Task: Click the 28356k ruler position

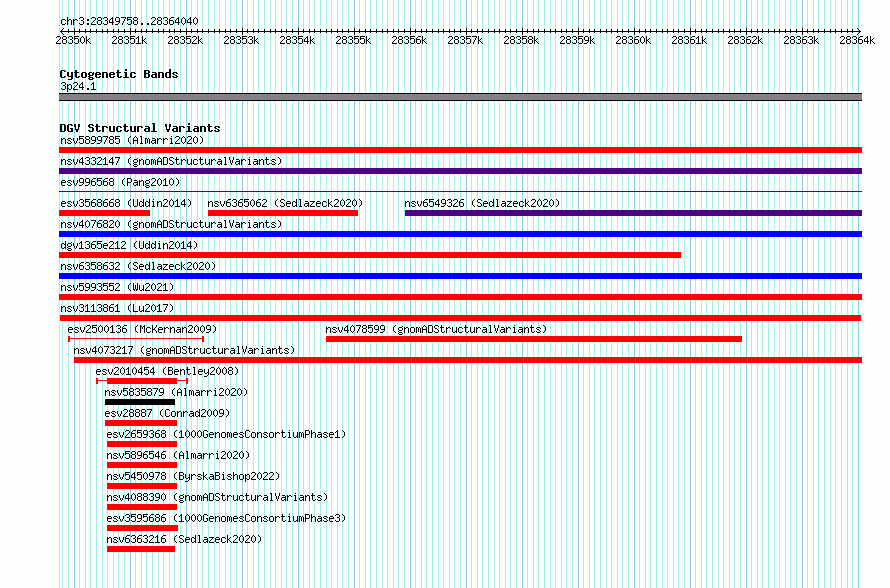Action: [x=409, y=40]
